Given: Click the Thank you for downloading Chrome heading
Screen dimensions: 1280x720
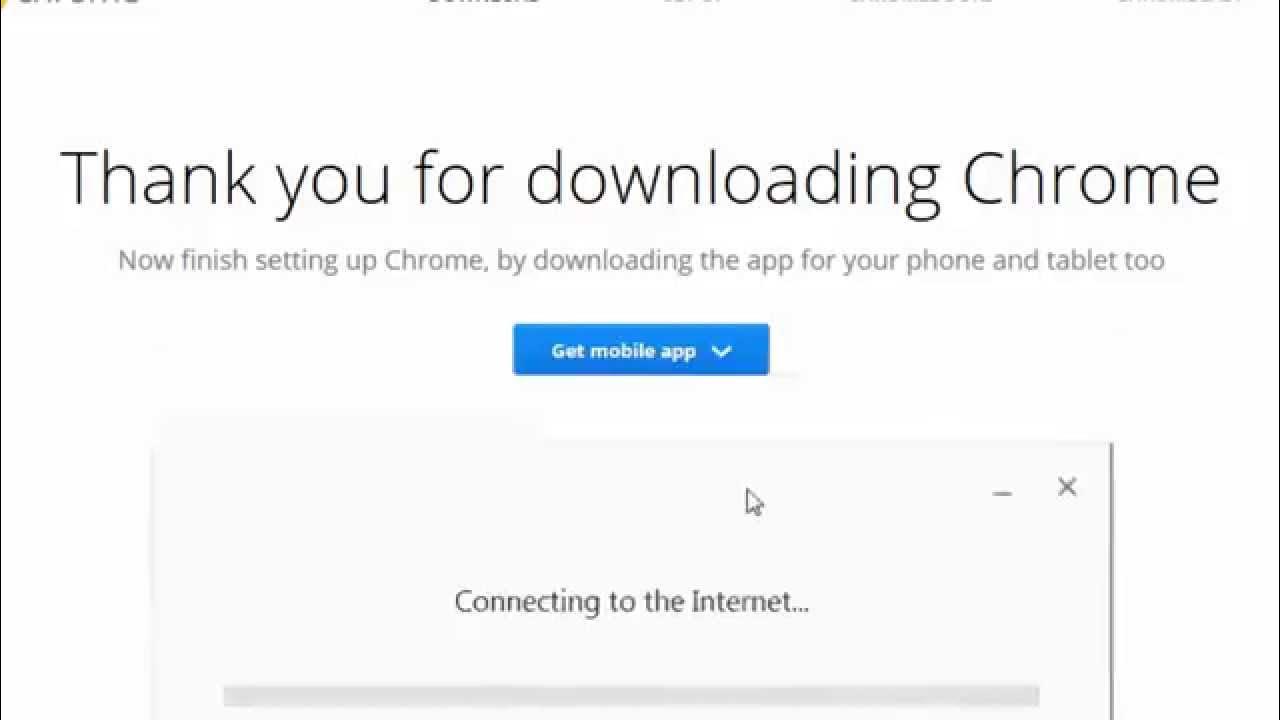Looking at the screenshot, I should [x=640, y=178].
